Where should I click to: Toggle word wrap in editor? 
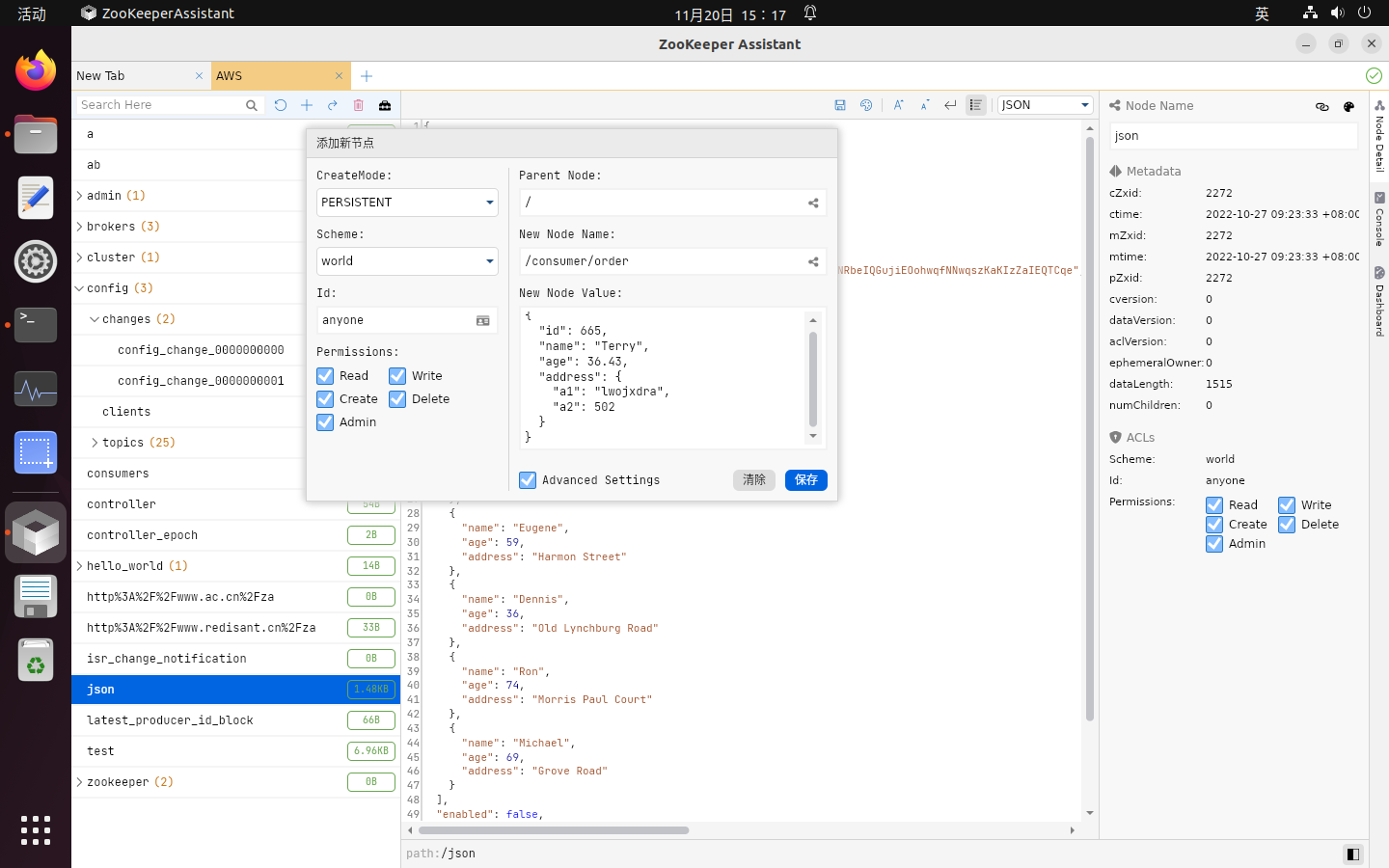click(x=950, y=105)
